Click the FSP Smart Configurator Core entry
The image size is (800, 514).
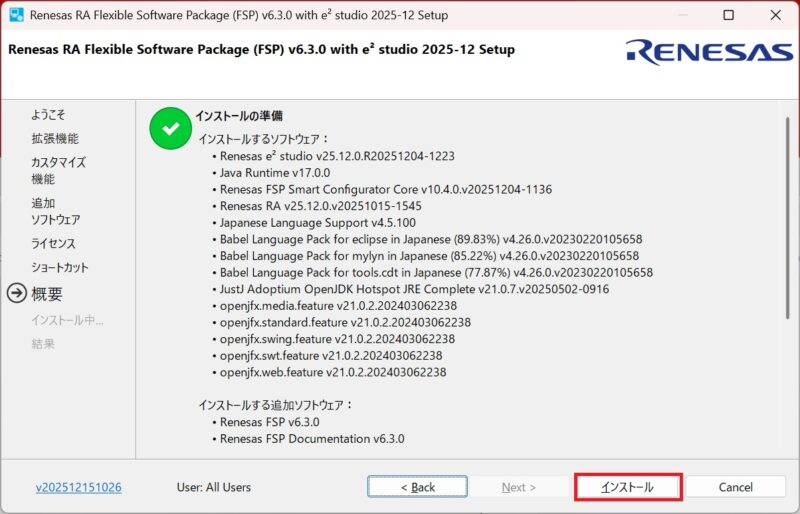[386, 189]
